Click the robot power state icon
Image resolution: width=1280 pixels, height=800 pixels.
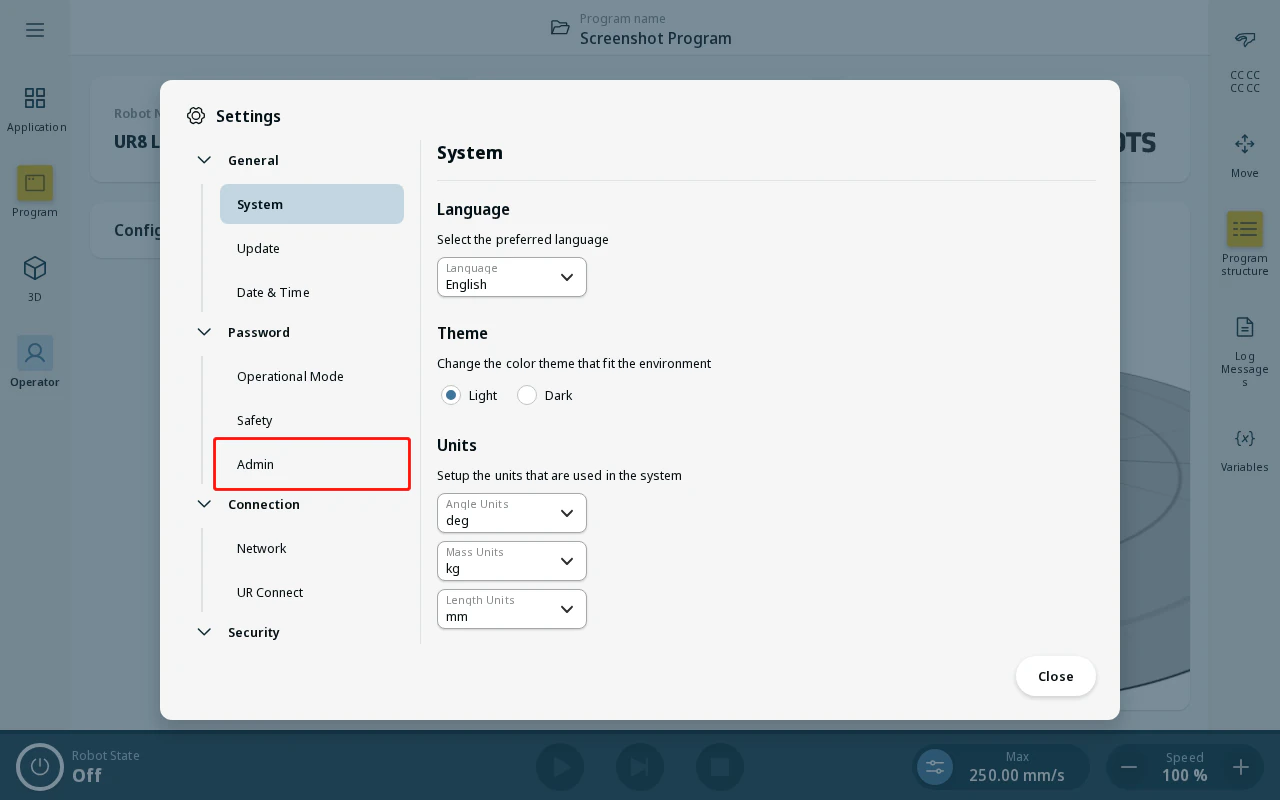tap(40, 767)
